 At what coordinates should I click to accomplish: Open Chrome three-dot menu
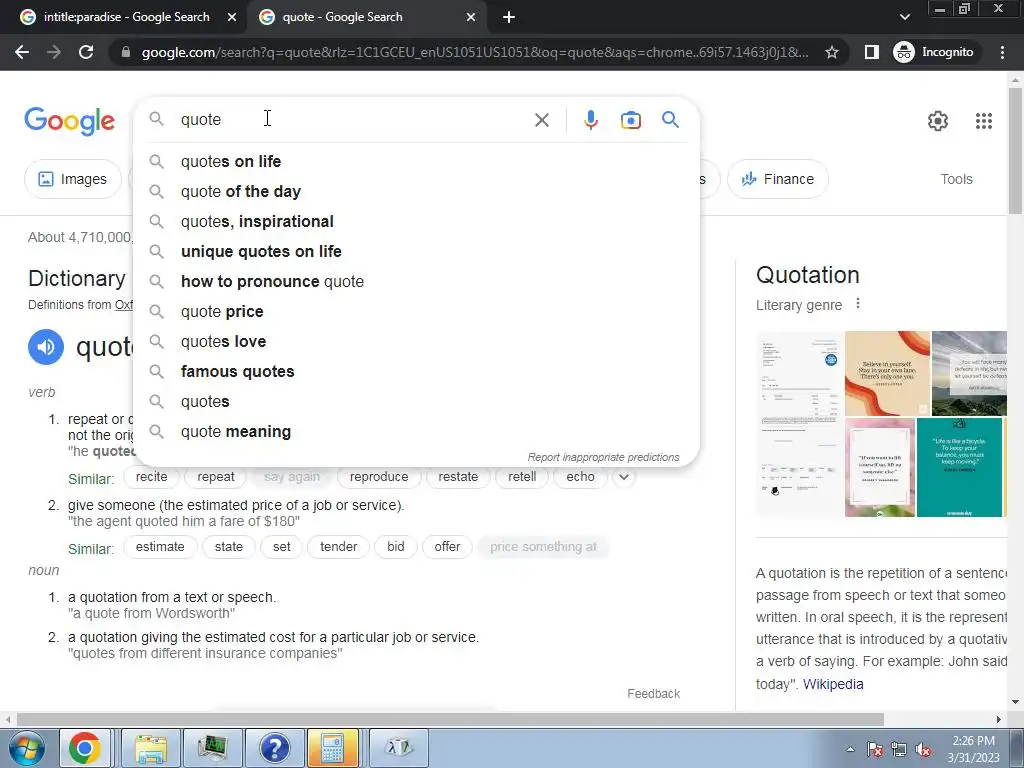click(x=1002, y=52)
